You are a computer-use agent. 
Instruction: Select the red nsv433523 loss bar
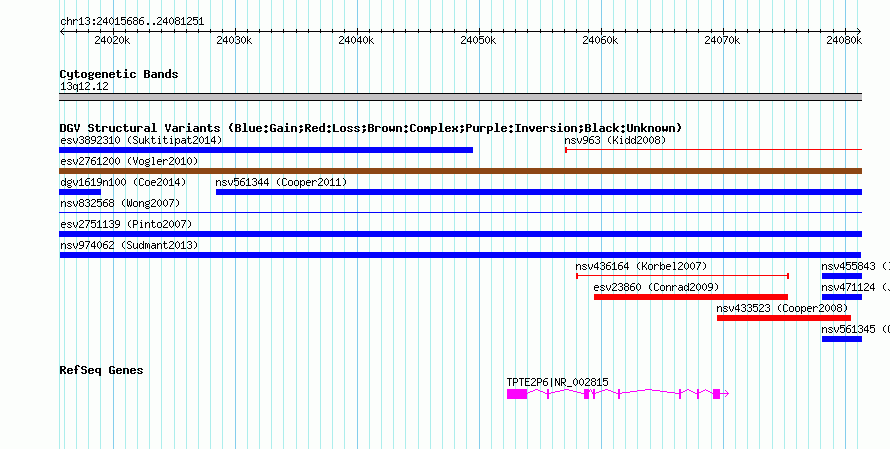tap(784, 318)
